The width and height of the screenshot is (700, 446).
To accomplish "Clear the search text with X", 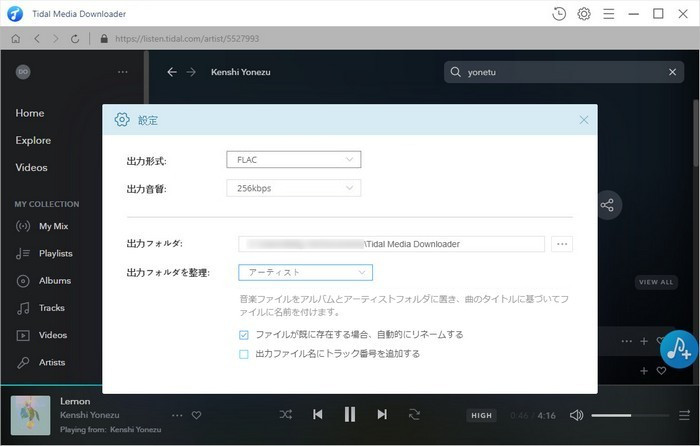I will tap(672, 72).
